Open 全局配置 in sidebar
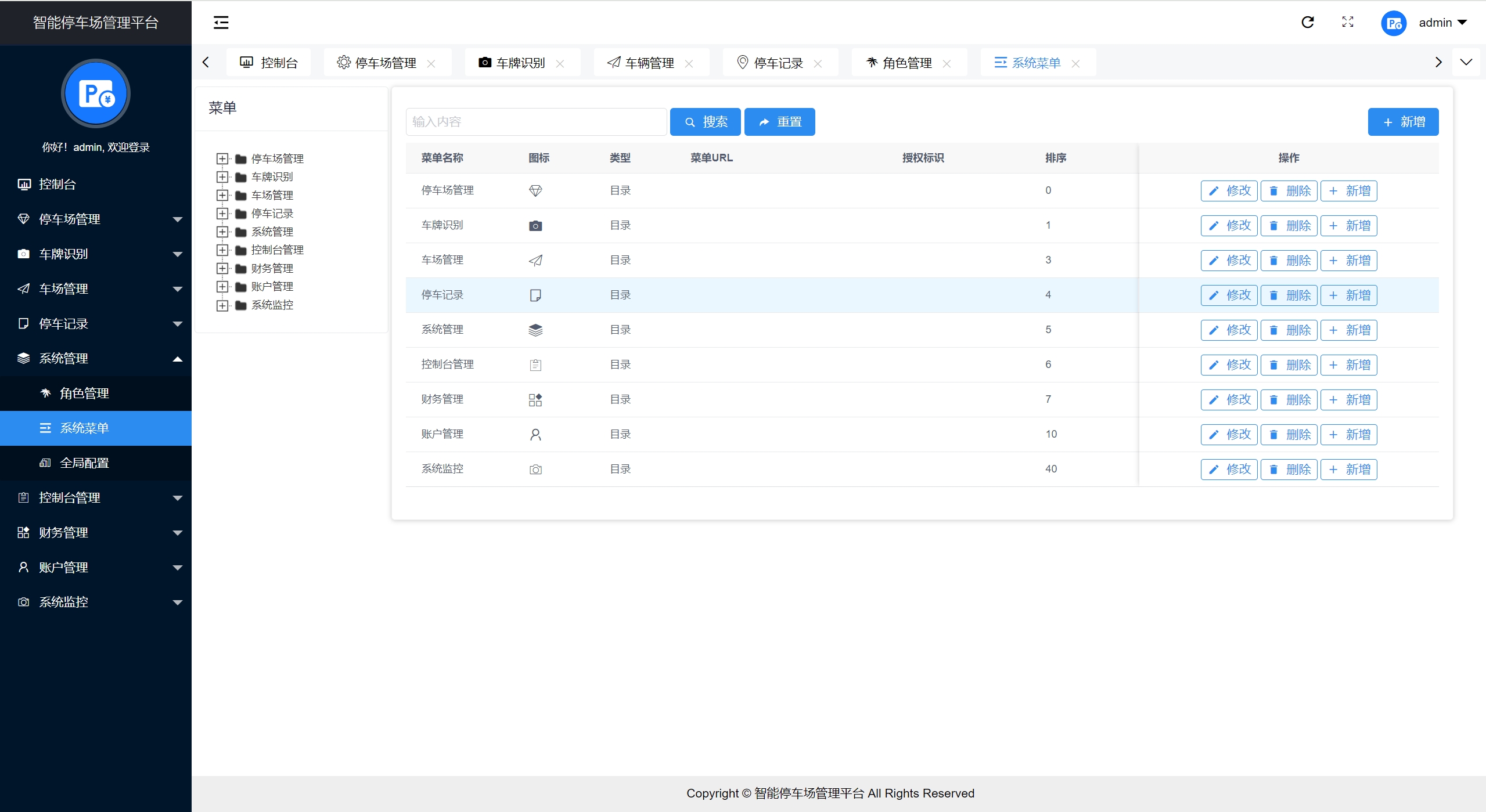 pyautogui.click(x=84, y=463)
